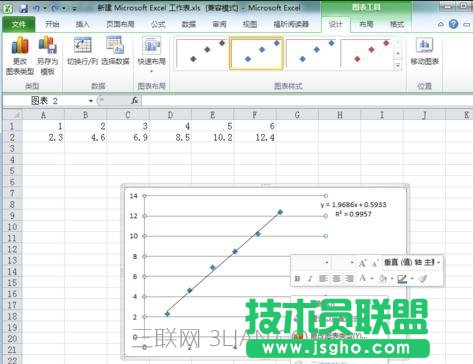This screenshot has height=364, width=473.
Task: Click the Shape Outline pen icon in the mini toolbar
Action: pyautogui.click(x=402, y=279)
